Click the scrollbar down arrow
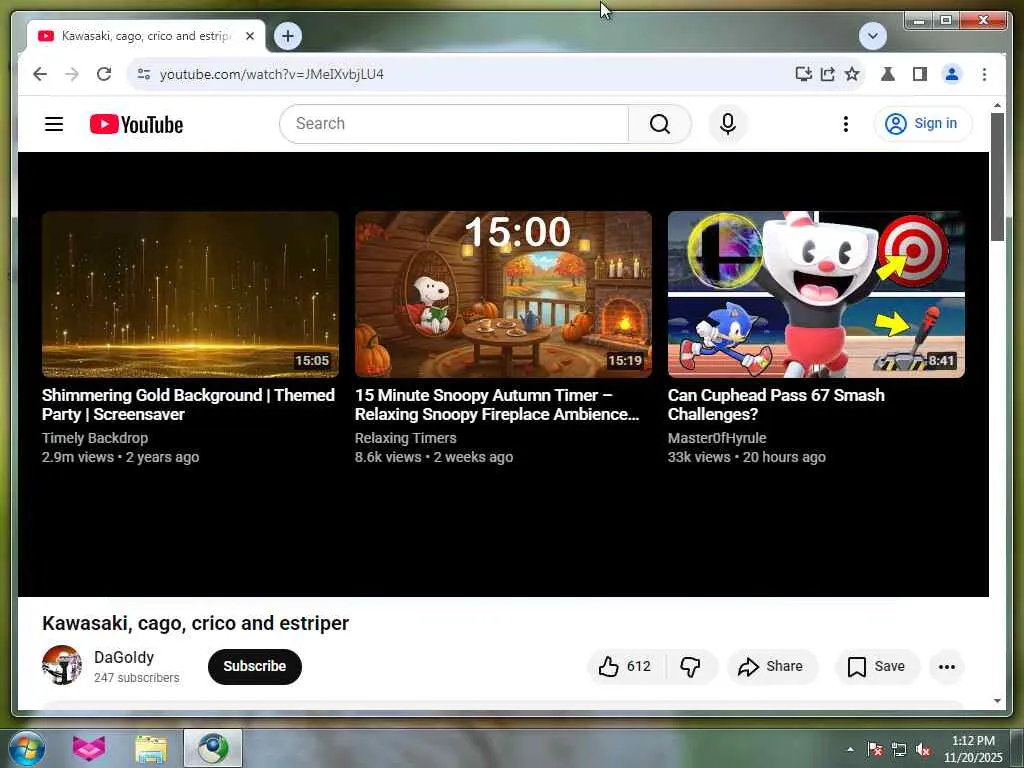Image resolution: width=1024 pixels, height=768 pixels. tap(997, 701)
